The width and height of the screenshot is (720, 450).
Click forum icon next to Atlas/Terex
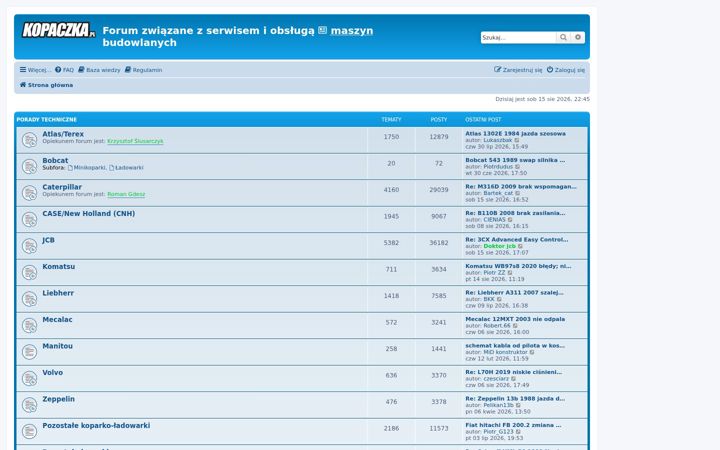click(x=29, y=140)
